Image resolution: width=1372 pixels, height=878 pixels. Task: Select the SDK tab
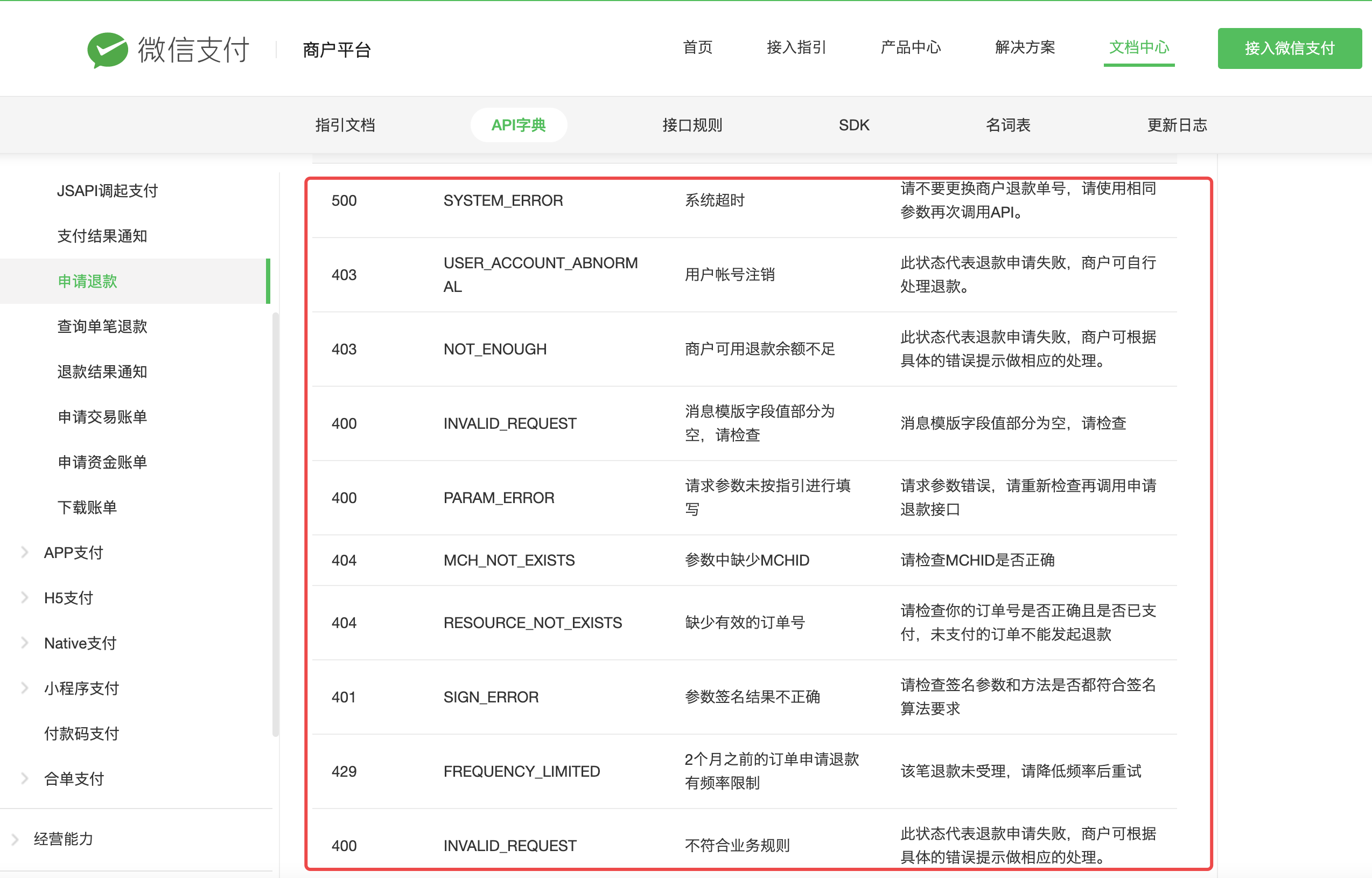pyautogui.click(x=853, y=125)
